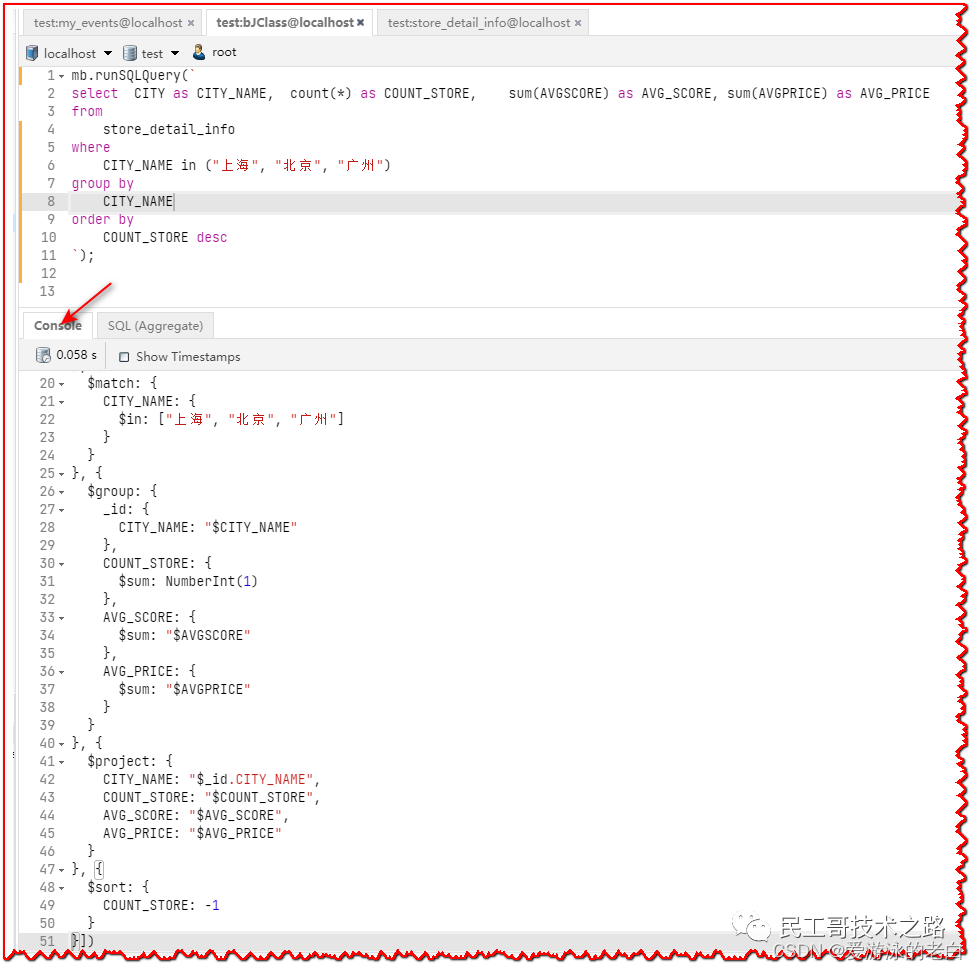Collapse the $sort block at line 48

pyautogui.click(x=61, y=888)
